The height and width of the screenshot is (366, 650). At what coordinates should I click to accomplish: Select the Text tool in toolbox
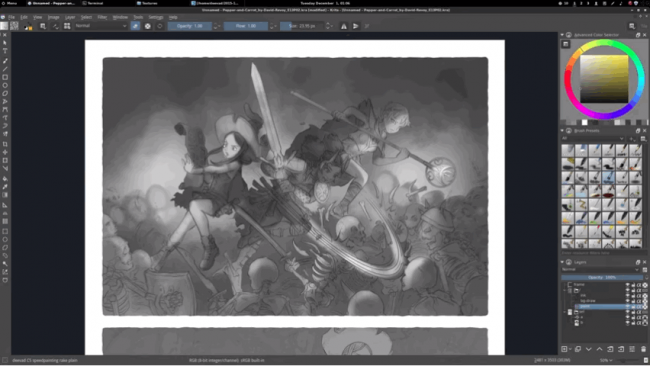[x=5, y=51]
